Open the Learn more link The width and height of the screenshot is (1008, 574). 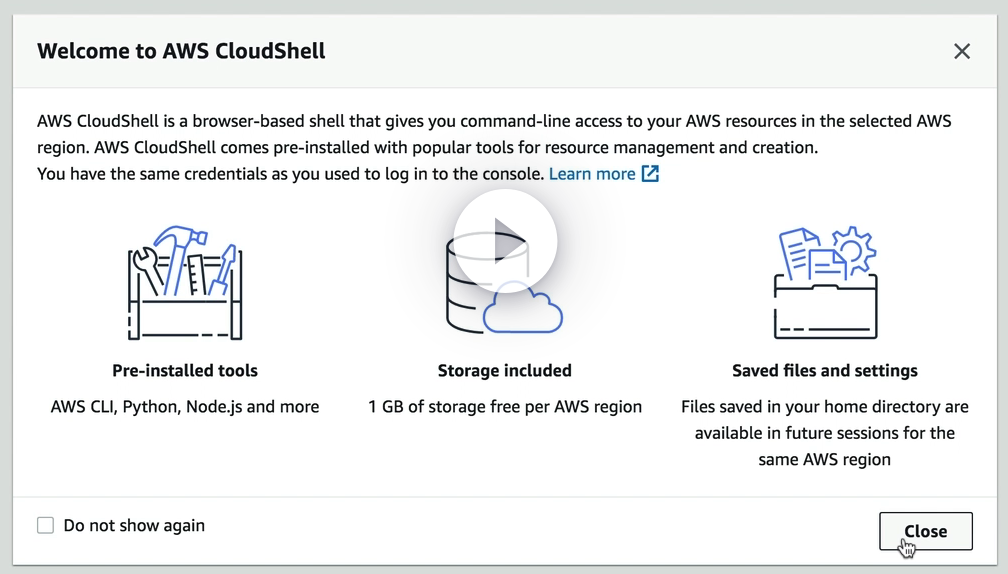[x=592, y=174]
